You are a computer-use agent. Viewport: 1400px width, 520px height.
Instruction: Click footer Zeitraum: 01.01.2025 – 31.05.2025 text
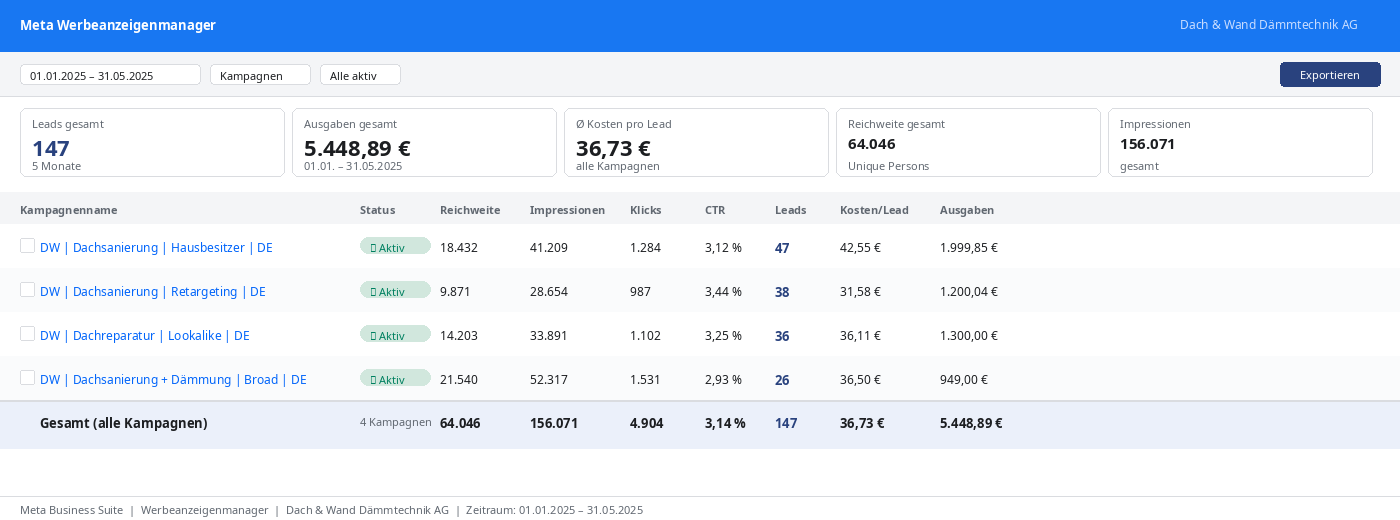[554, 510]
